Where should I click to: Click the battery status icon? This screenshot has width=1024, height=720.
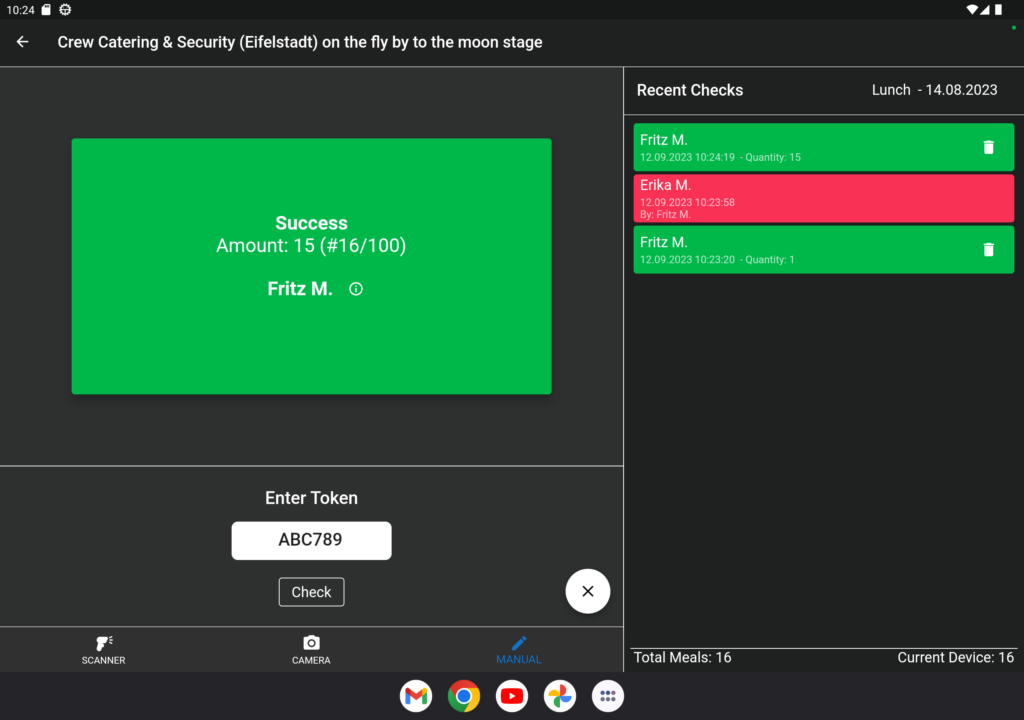[x=999, y=10]
